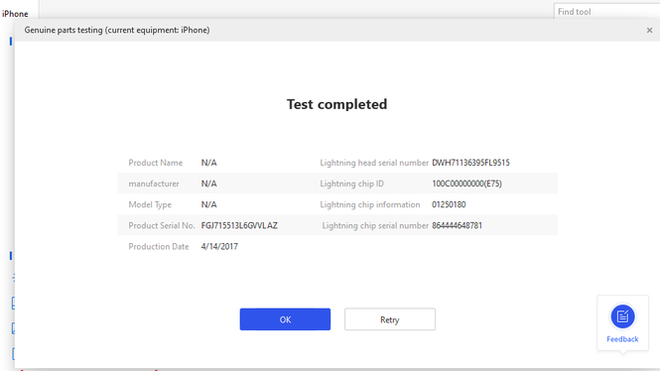The image size is (660, 371).
Task: Click the blue Feedback note icon
Action: click(x=622, y=316)
